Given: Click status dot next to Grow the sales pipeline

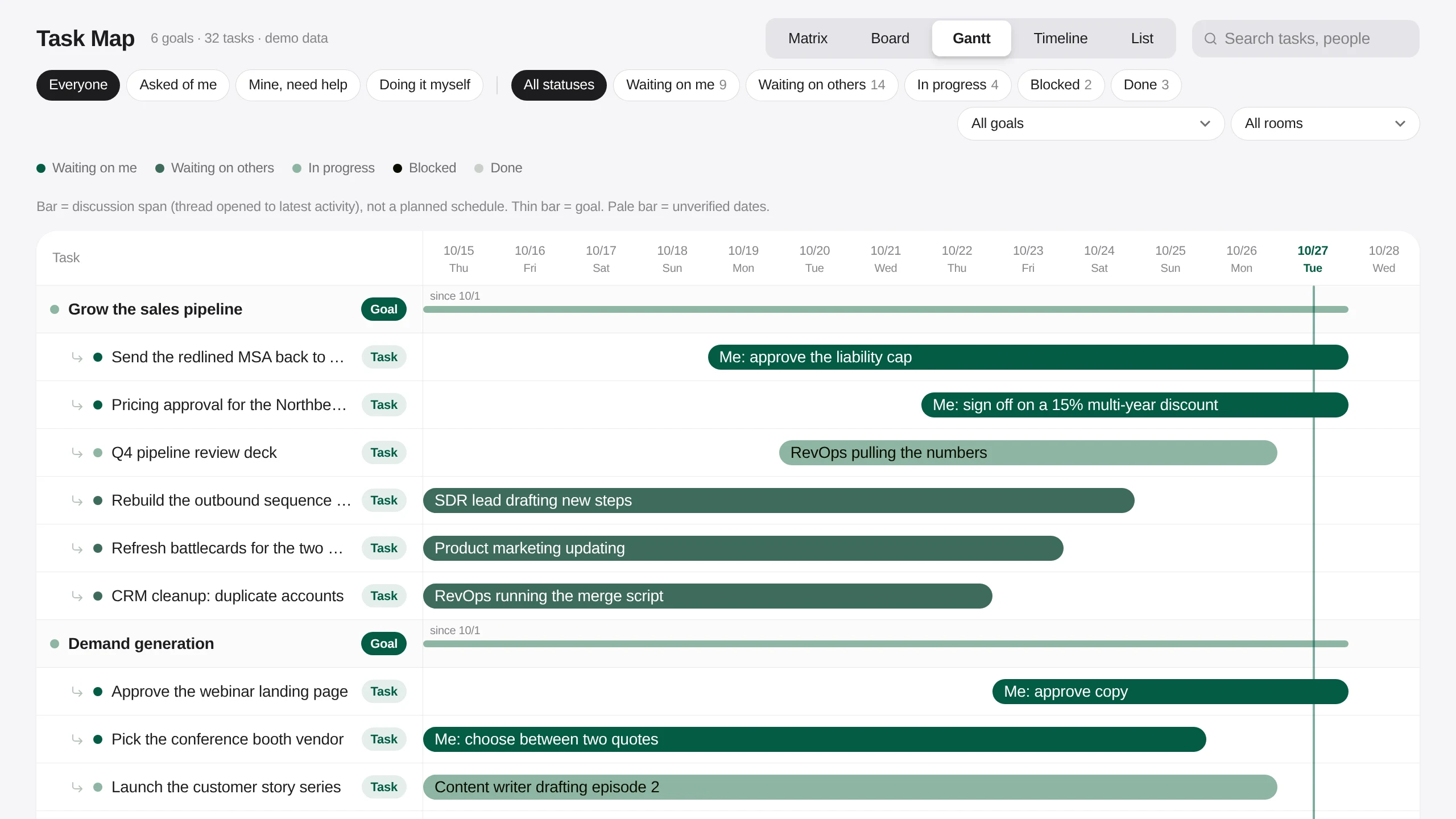Looking at the screenshot, I should [x=55, y=309].
